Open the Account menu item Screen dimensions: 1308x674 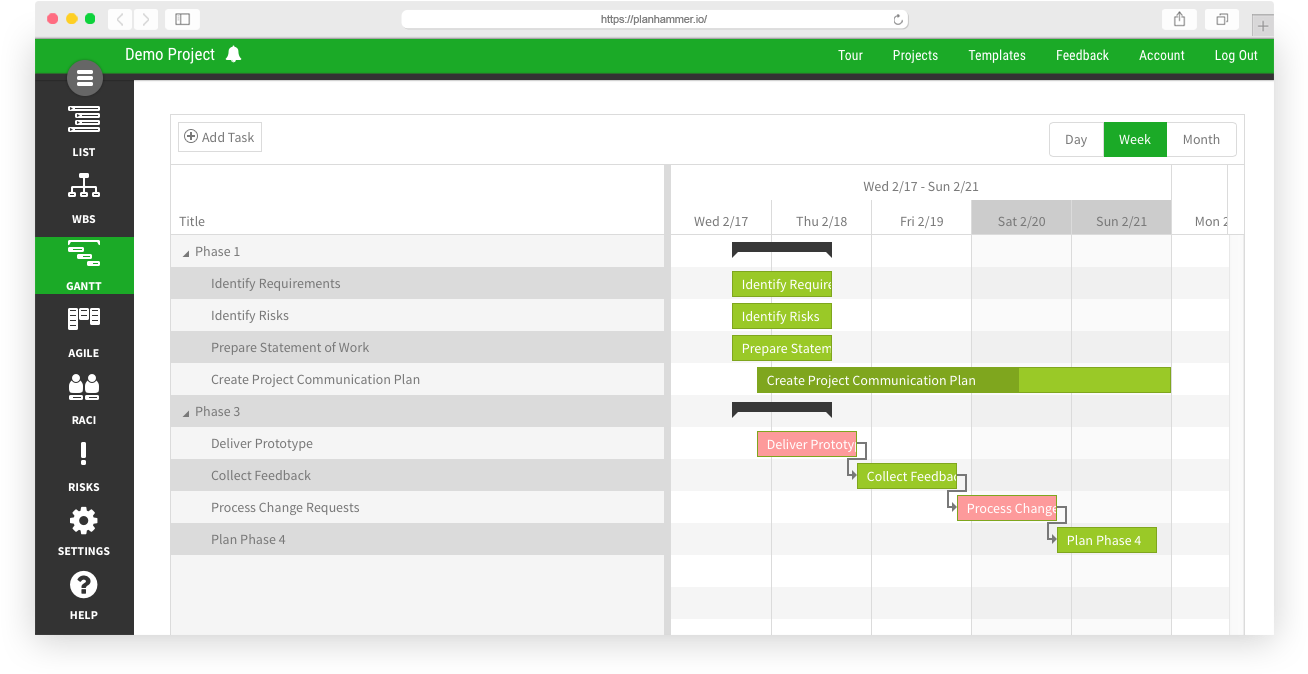1162,55
